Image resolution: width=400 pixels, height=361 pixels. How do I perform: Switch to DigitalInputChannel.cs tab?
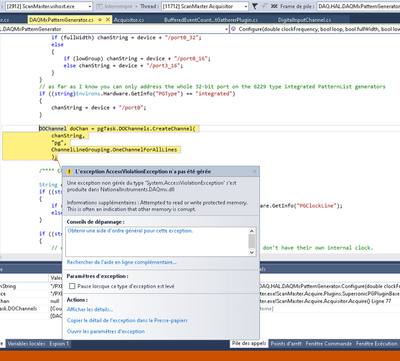coord(304,20)
